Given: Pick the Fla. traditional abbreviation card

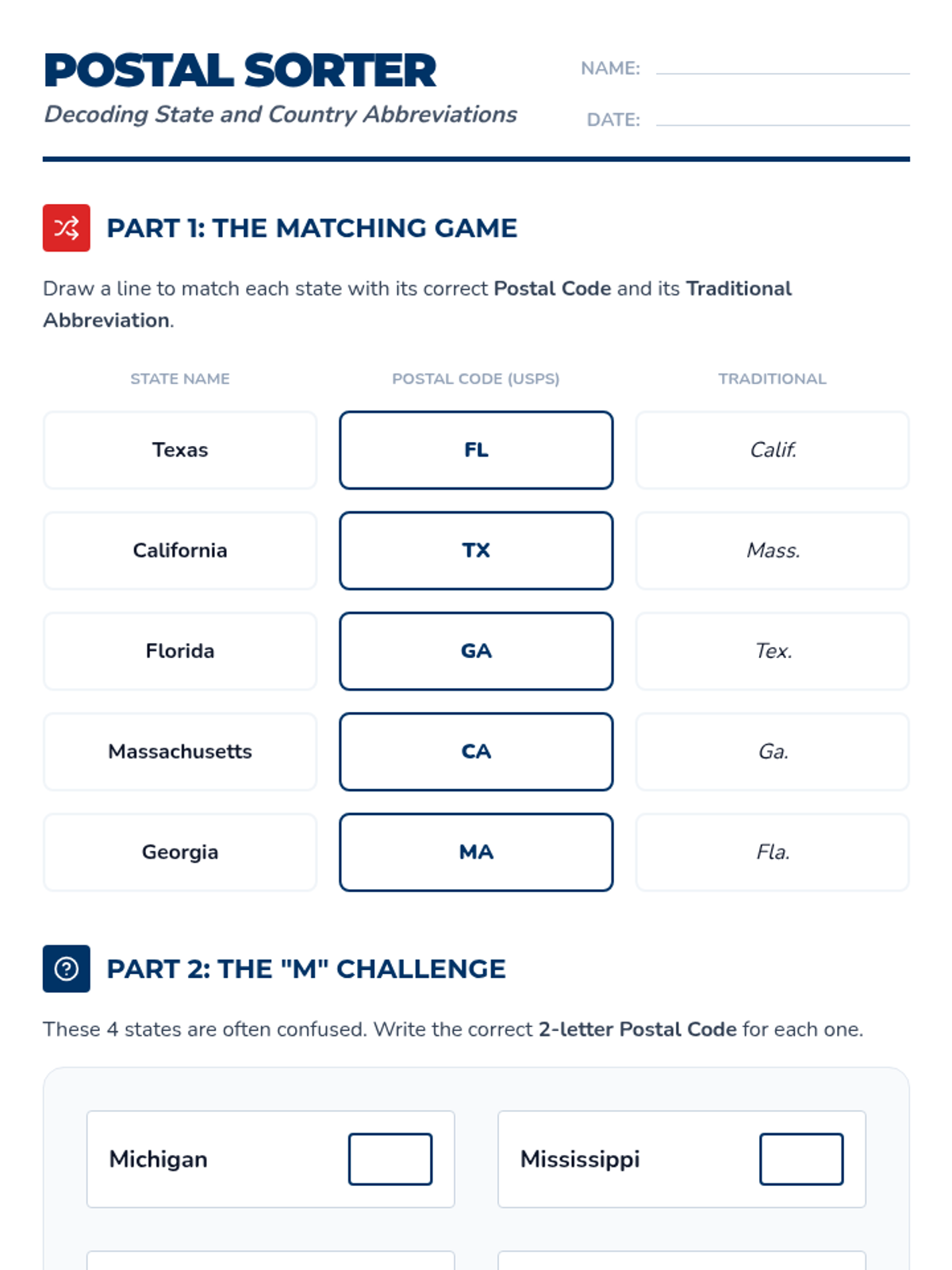Looking at the screenshot, I should coord(772,852).
